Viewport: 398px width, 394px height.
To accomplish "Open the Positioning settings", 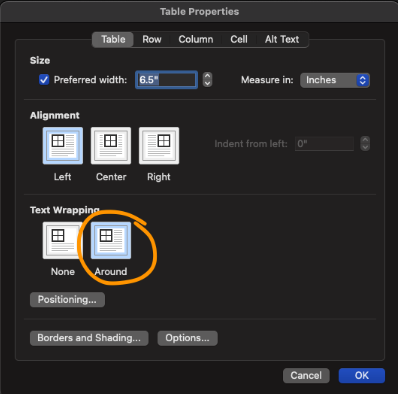I will 67,300.
